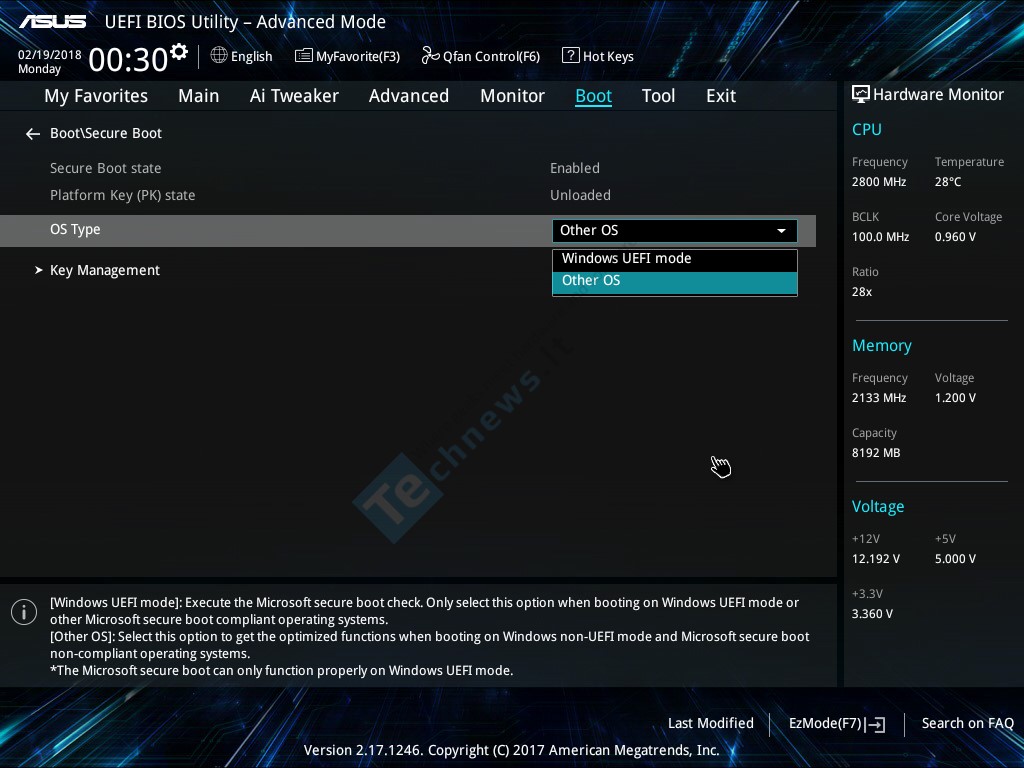Screen dimensions: 1024x768
Task: Switch to the Monitor tab
Action: coord(512,96)
